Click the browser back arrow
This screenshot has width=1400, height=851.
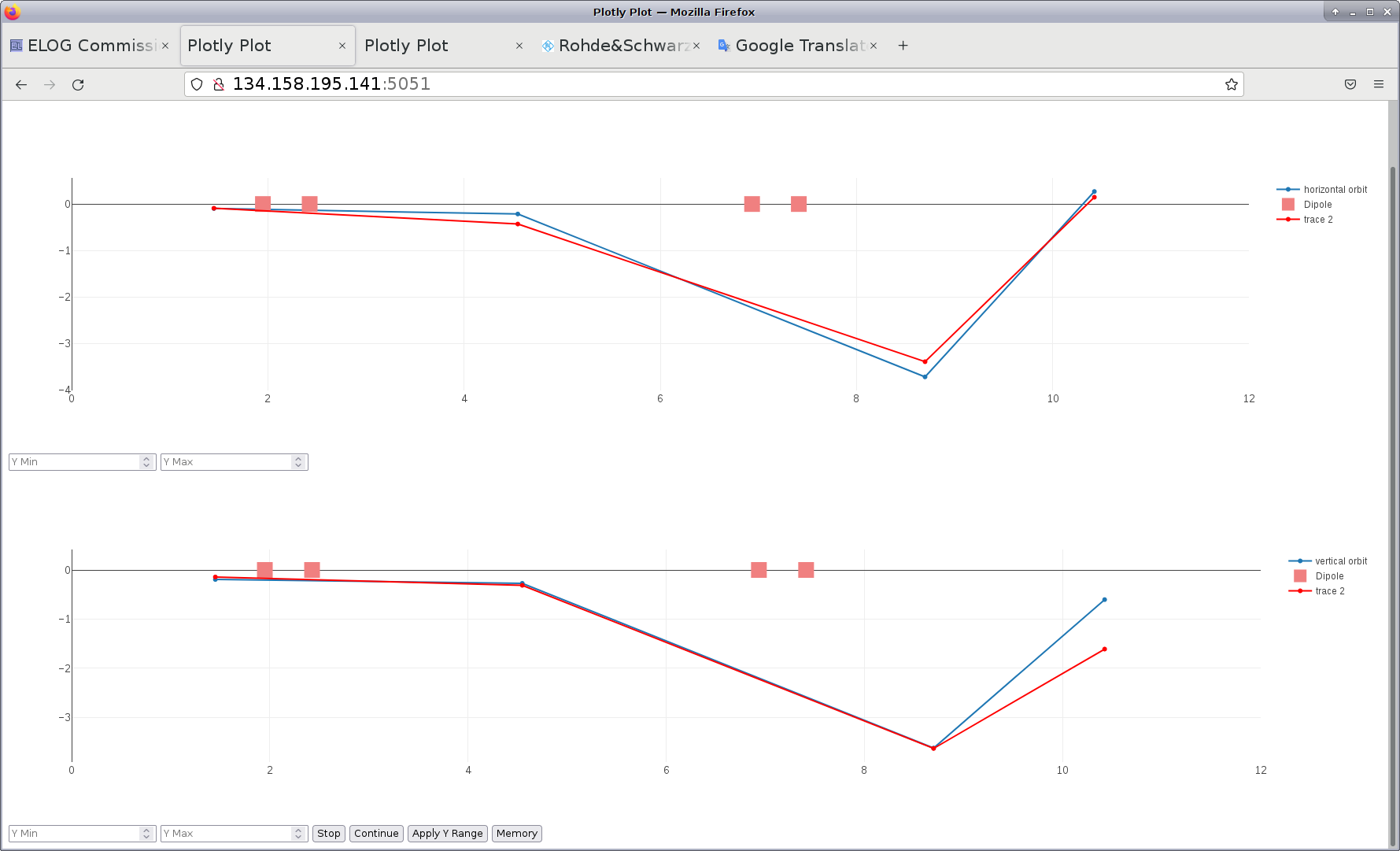click(x=21, y=85)
